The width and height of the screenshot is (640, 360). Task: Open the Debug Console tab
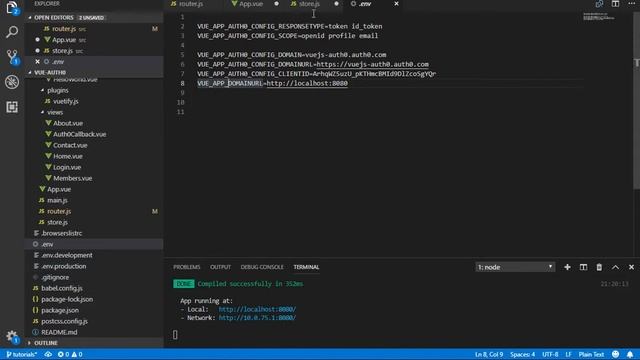coord(262,267)
